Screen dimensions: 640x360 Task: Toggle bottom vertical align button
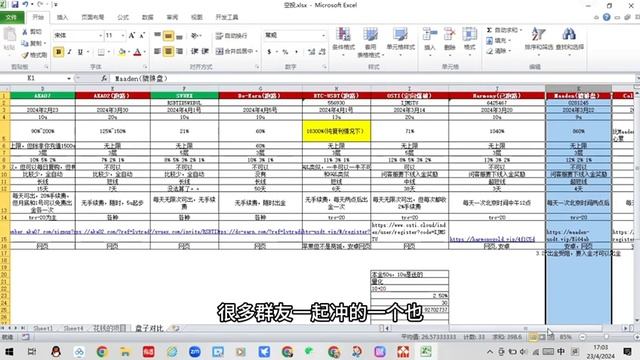click(179, 36)
